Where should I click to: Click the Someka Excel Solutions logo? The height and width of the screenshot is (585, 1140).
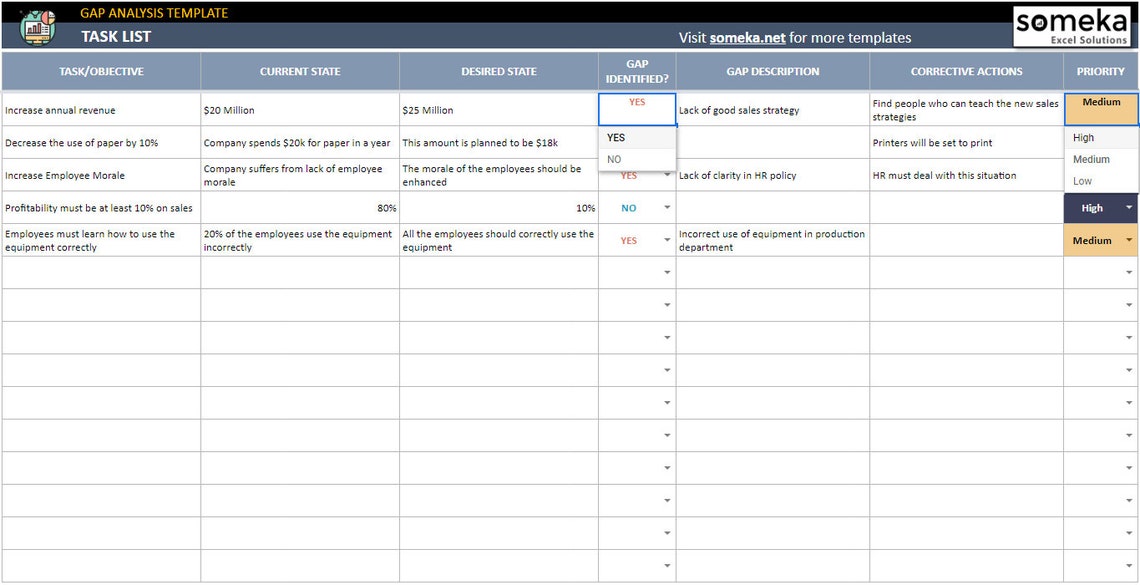[x=1073, y=24]
